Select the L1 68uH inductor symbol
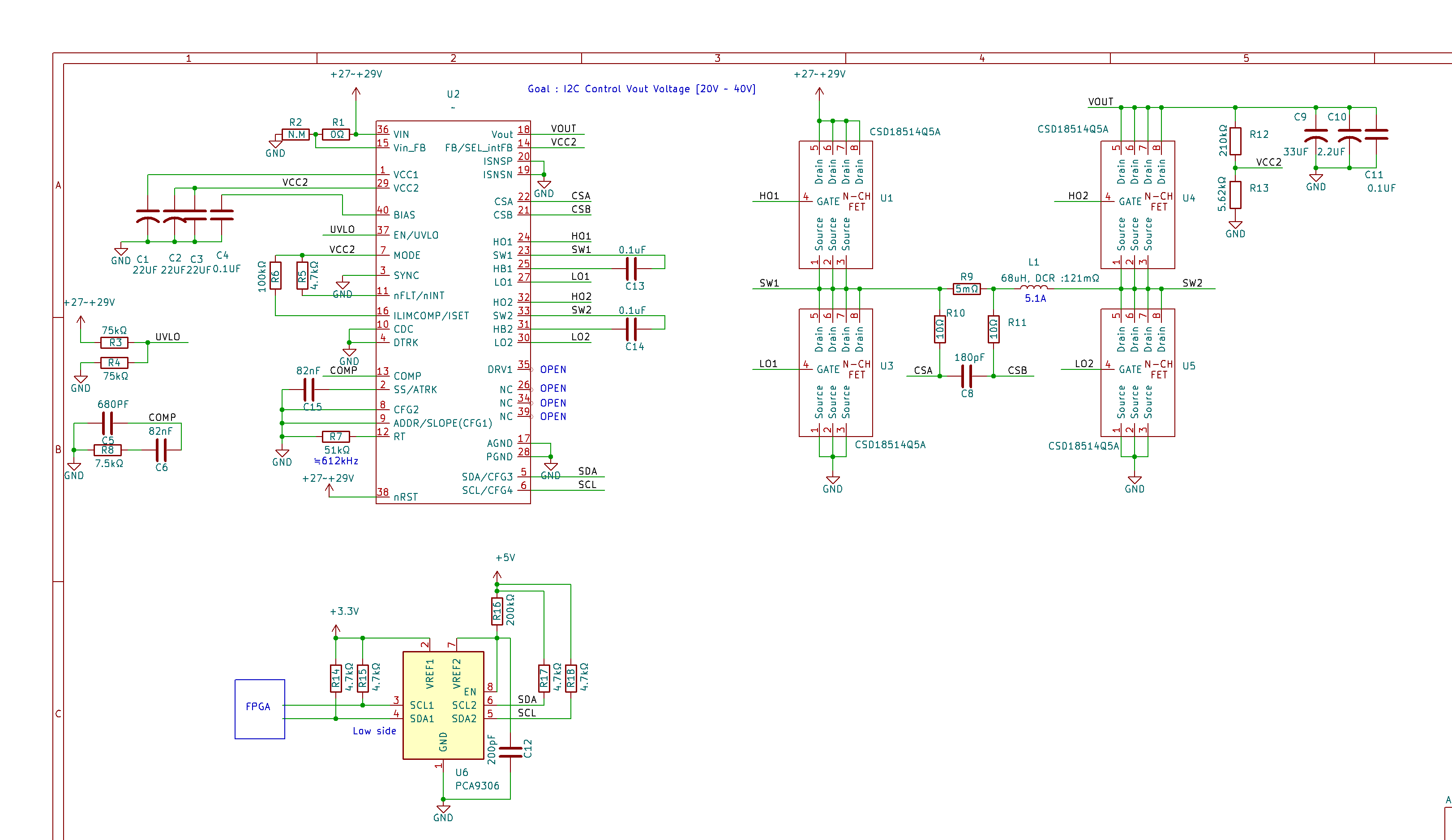This screenshot has height=840, width=1452. 1034,287
